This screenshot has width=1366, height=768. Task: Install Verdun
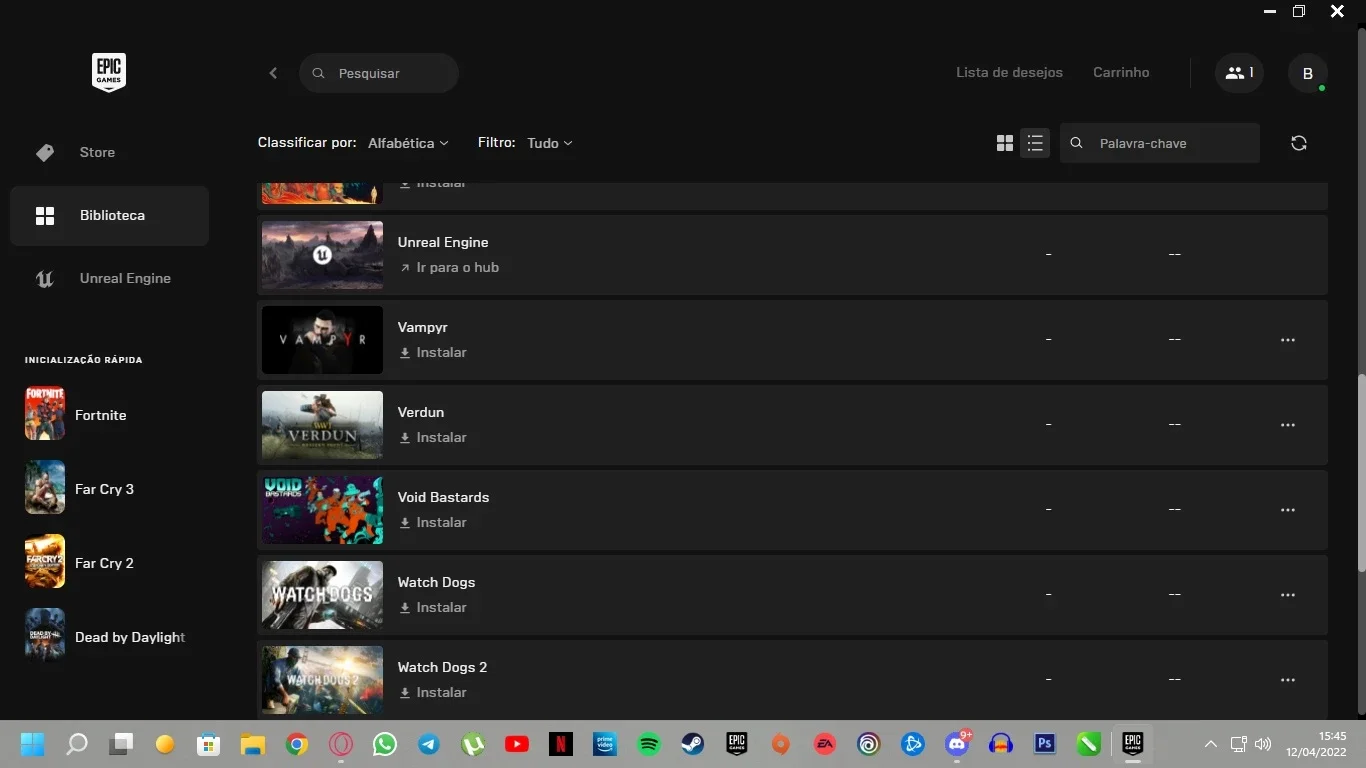pyautogui.click(x=433, y=437)
